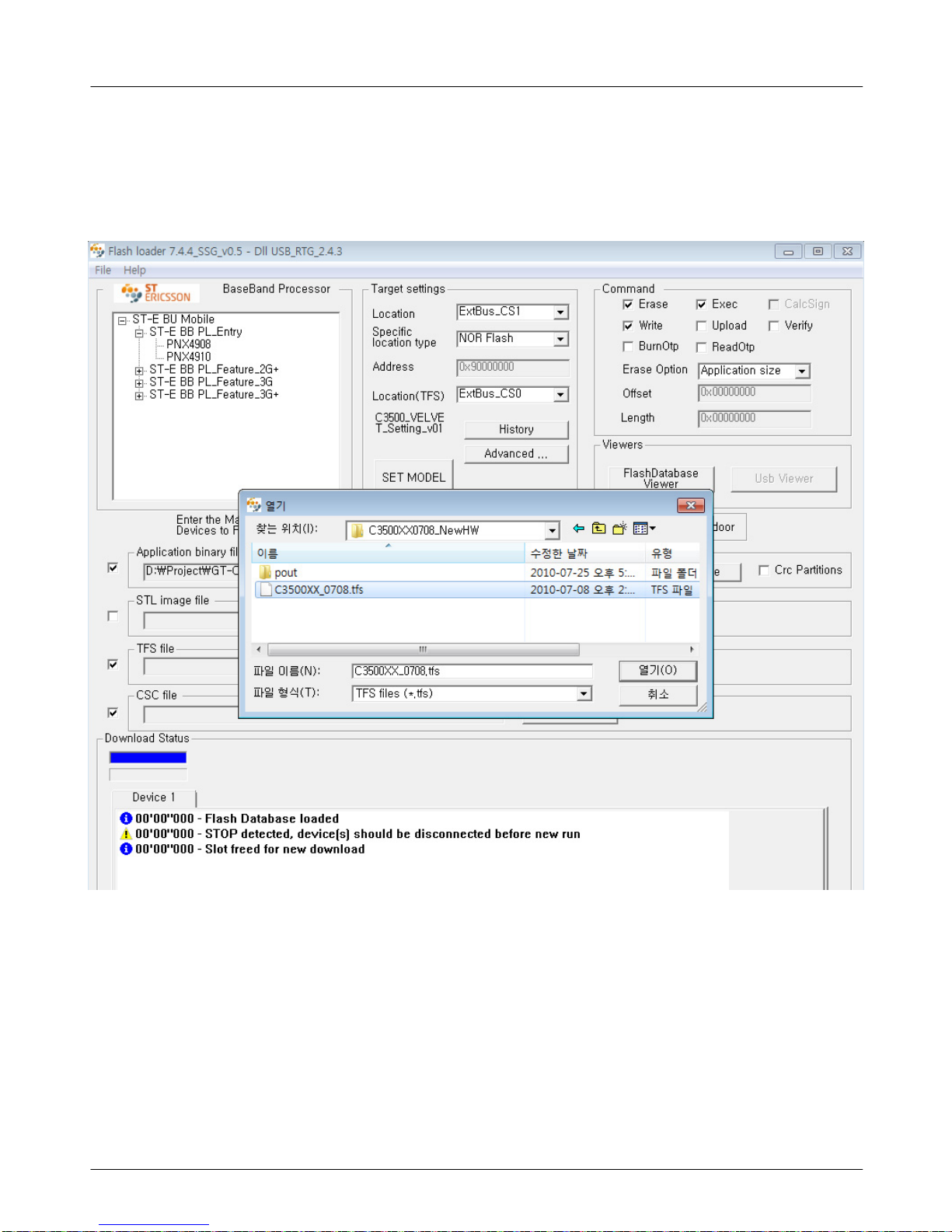Create new folder icon in dialog
952x1232 pixels.
(x=619, y=529)
